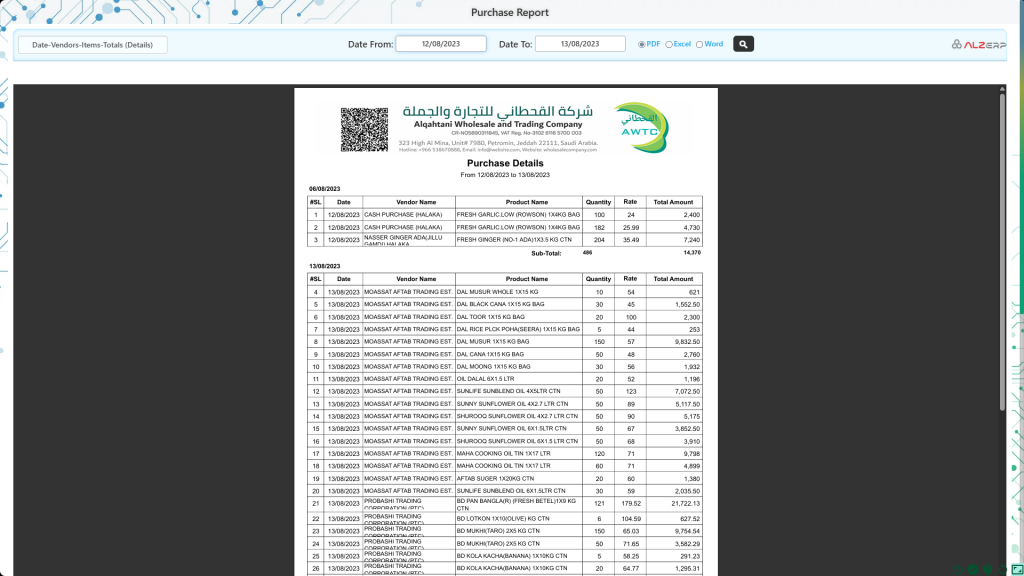1024x576 pixels.
Task: Click CASH PURCHASE (HALAKA) in row 1
Action: coord(403,215)
